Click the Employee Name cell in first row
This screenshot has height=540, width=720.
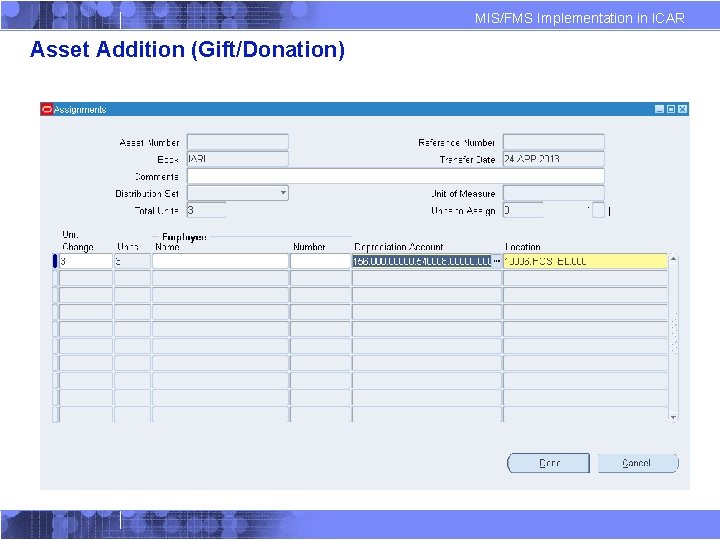click(x=220, y=261)
